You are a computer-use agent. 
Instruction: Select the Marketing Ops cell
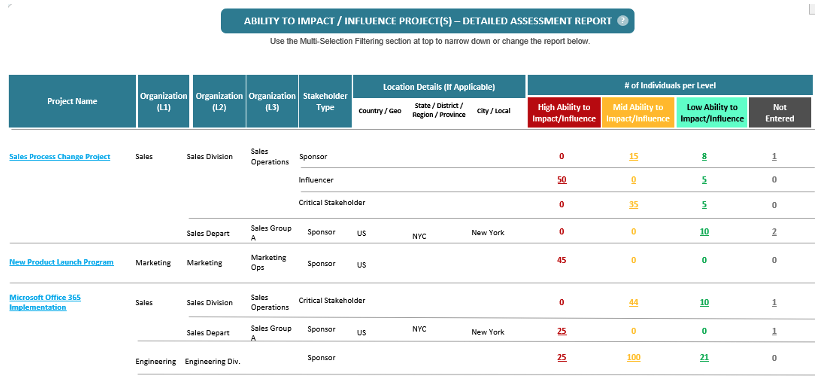(268, 262)
